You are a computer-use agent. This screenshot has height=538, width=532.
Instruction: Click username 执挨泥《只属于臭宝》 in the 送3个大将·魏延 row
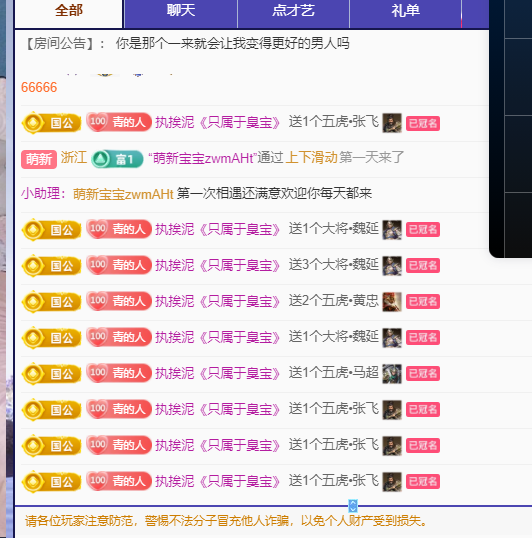[x=217, y=266]
